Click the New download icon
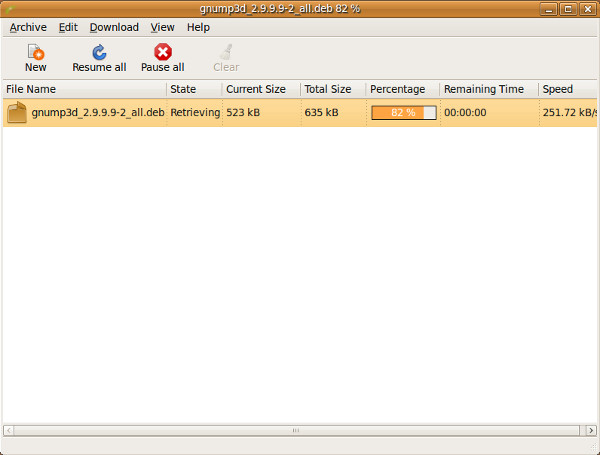This screenshot has height=455, width=600. [x=36, y=52]
